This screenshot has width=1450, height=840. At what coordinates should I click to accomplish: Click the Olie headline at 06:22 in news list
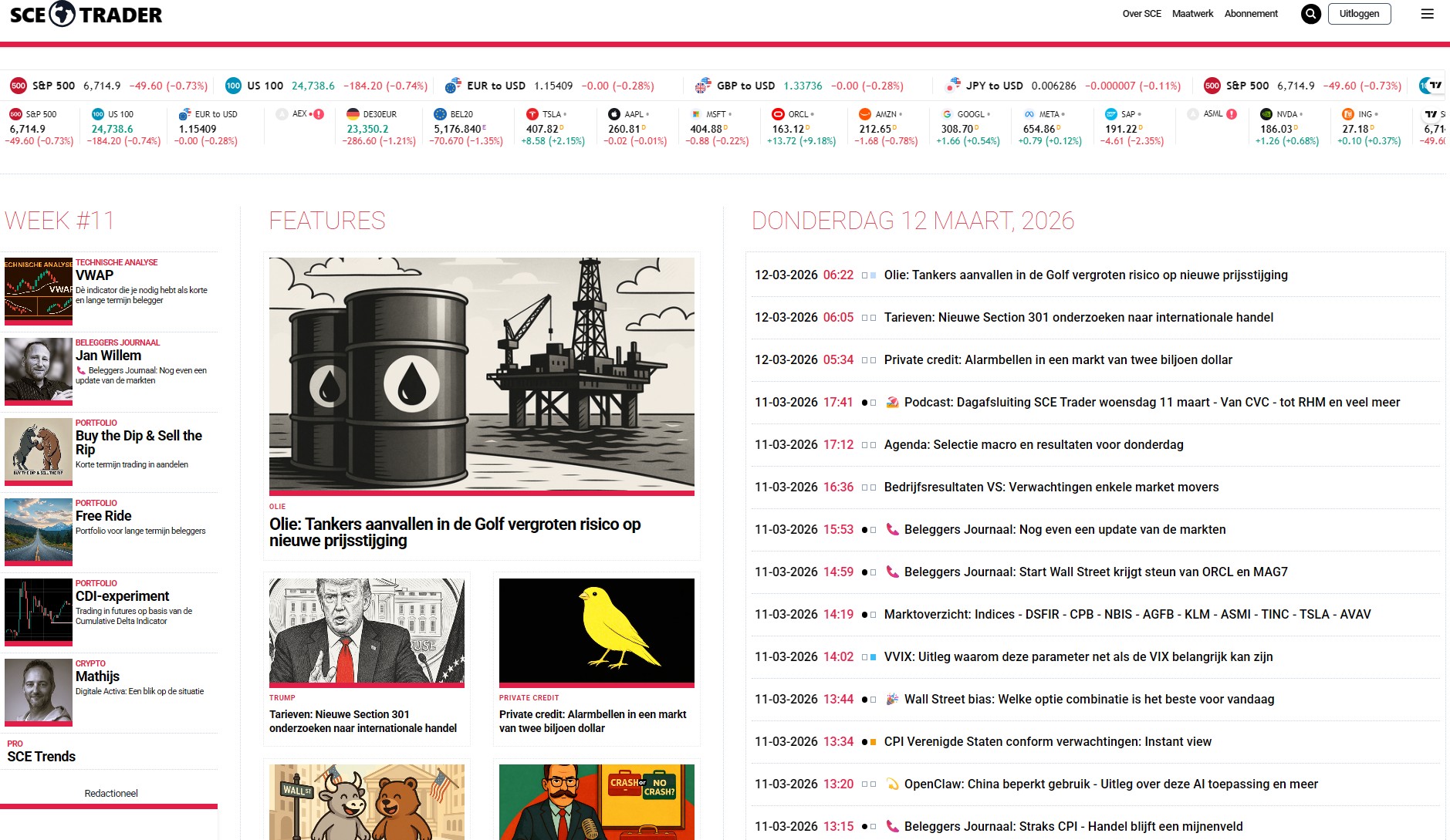pos(1086,275)
